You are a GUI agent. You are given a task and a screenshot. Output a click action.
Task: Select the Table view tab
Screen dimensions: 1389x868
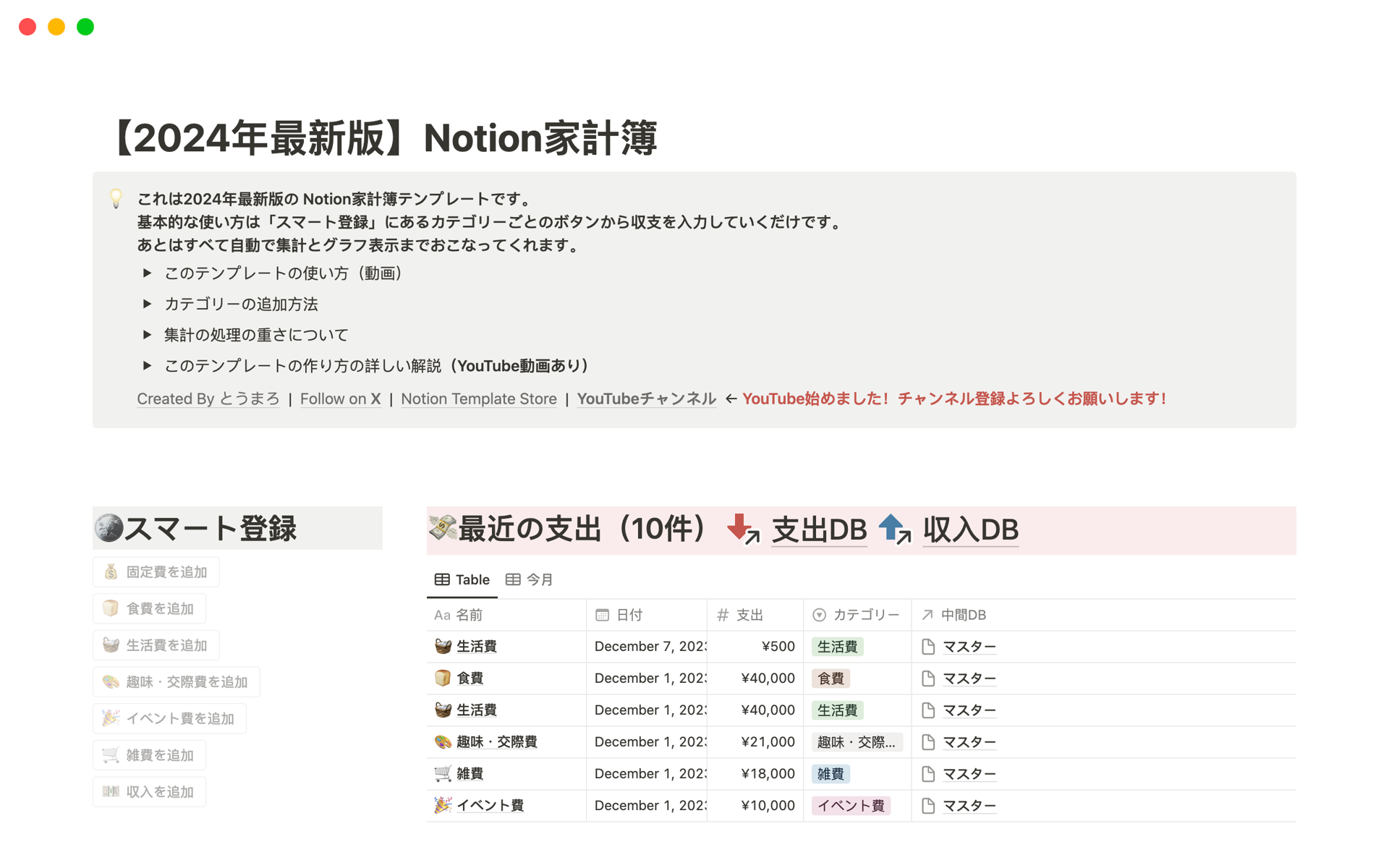(462, 579)
